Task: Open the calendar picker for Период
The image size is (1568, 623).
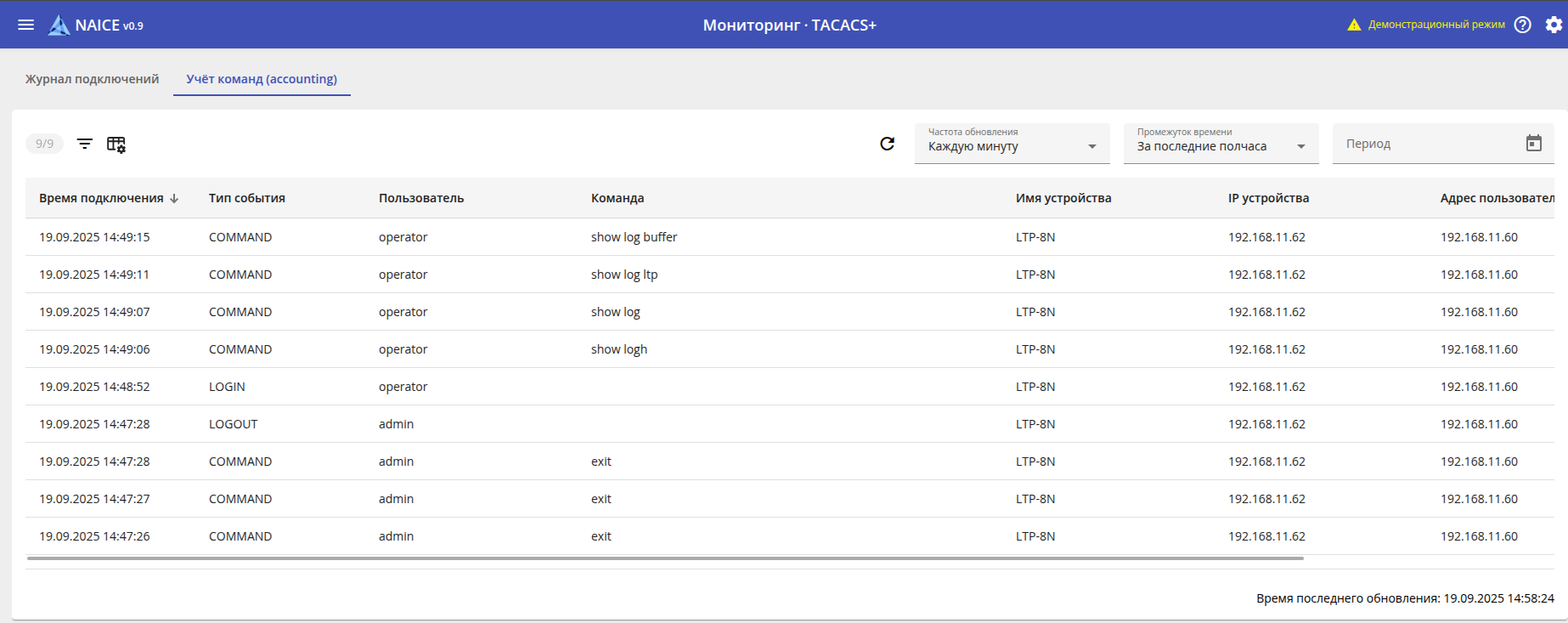Action: pos(1533,144)
